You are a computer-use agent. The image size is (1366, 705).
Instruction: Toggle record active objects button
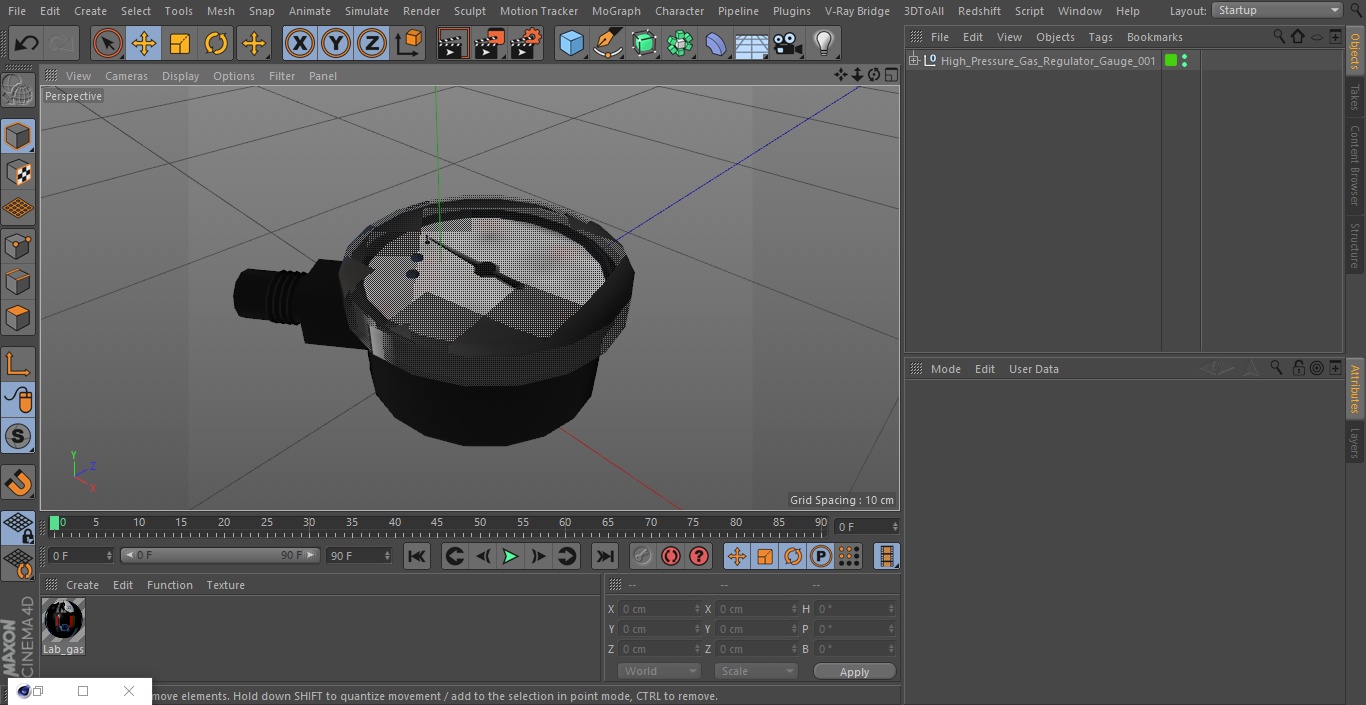point(642,556)
